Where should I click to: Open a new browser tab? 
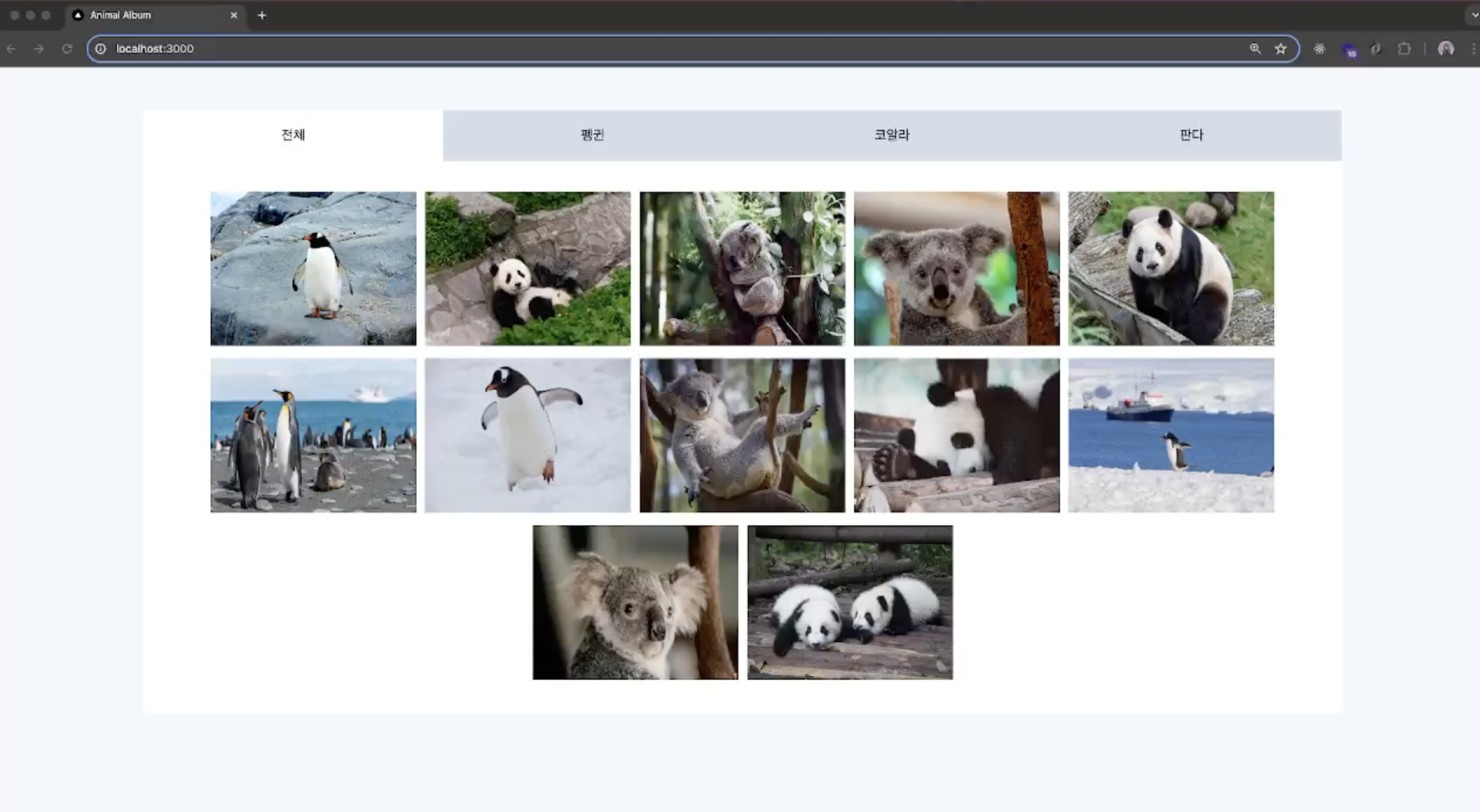[x=261, y=15]
